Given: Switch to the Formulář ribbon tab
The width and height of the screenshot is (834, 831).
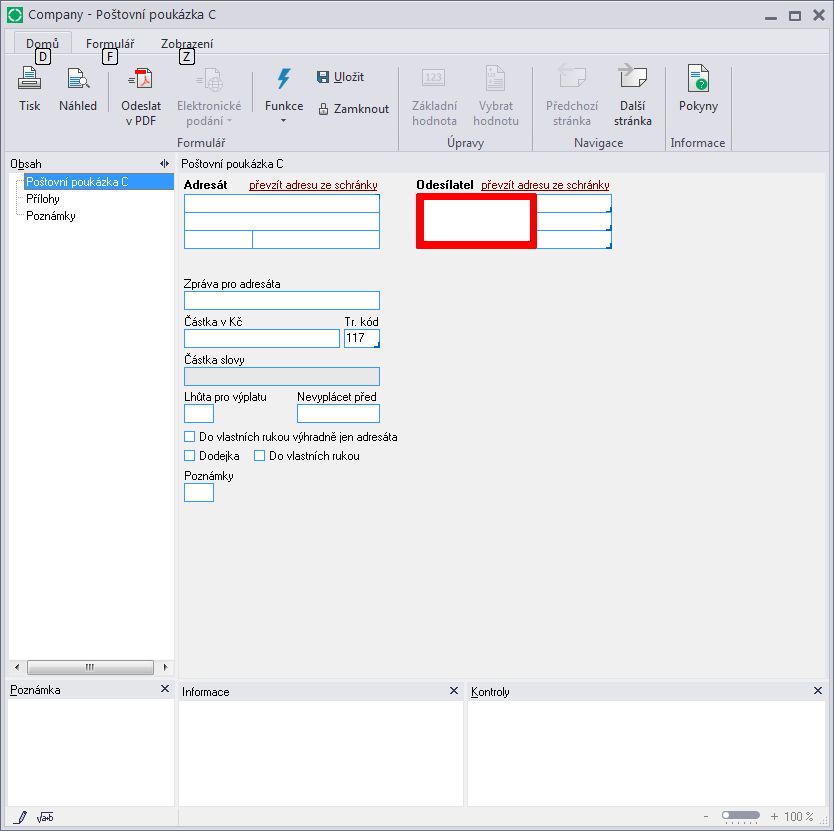Looking at the screenshot, I should (110, 44).
